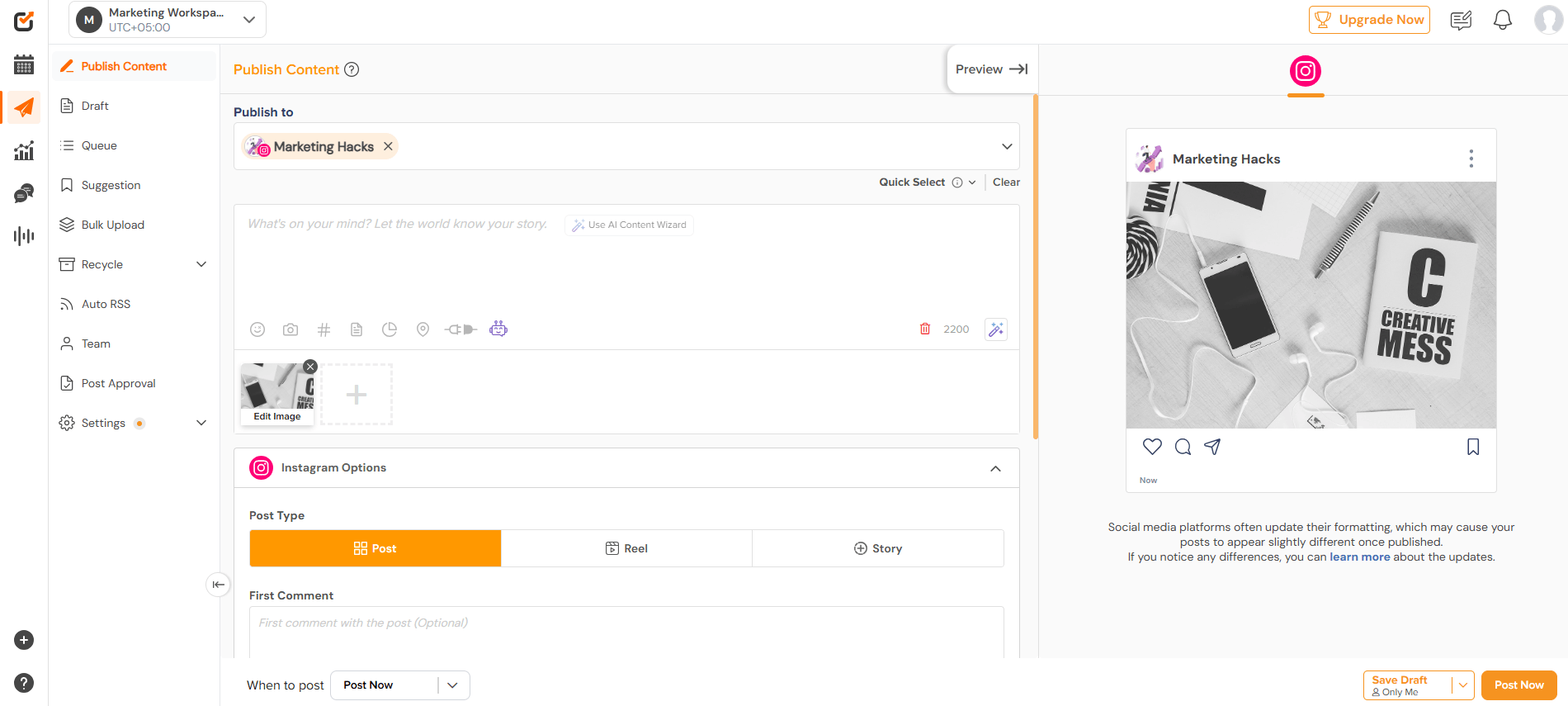This screenshot has height=706, width=1568.
Task: Add media using the camera icon
Action: (290, 329)
